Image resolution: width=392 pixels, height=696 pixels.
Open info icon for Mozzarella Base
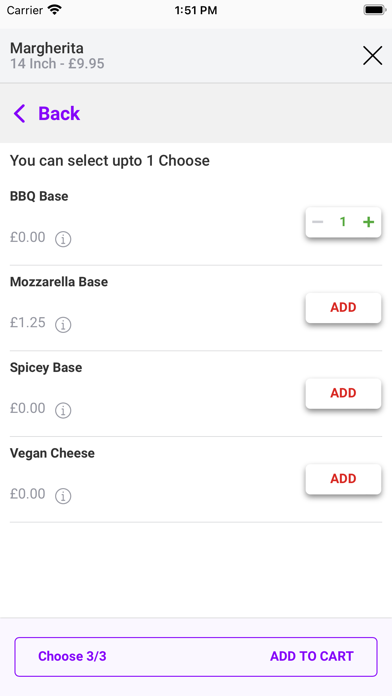point(63,325)
